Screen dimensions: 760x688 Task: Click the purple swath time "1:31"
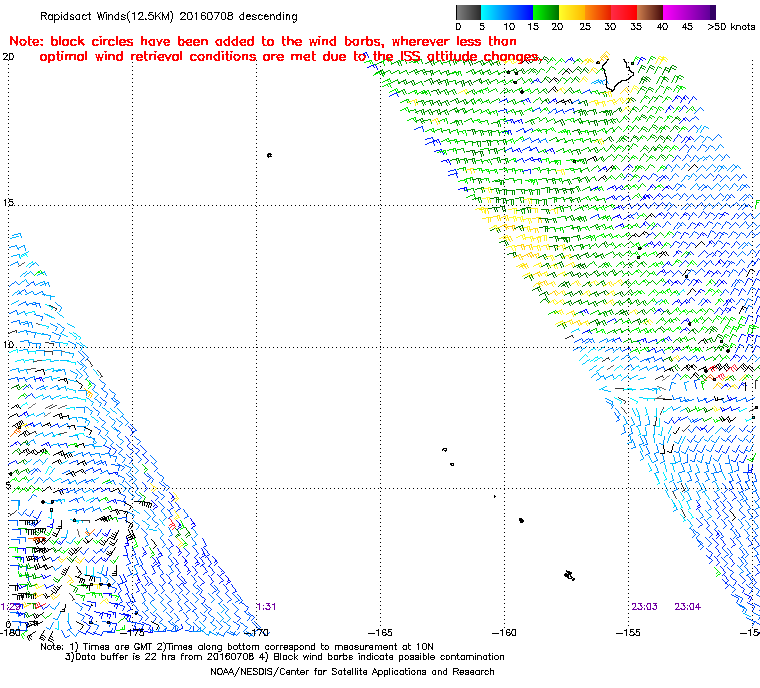click(x=266, y=607)
